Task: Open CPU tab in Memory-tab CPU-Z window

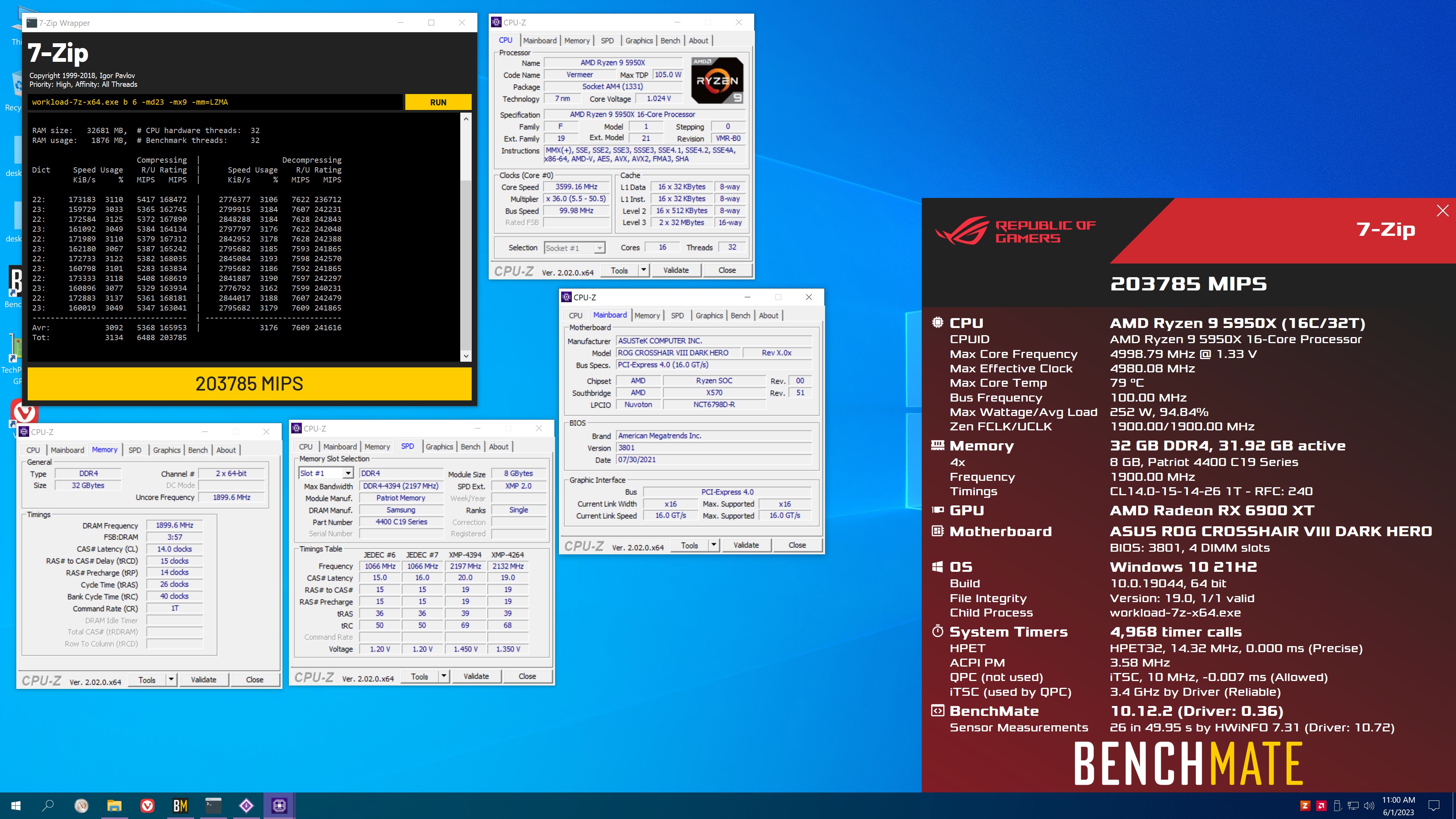Action: coord(33,450)
